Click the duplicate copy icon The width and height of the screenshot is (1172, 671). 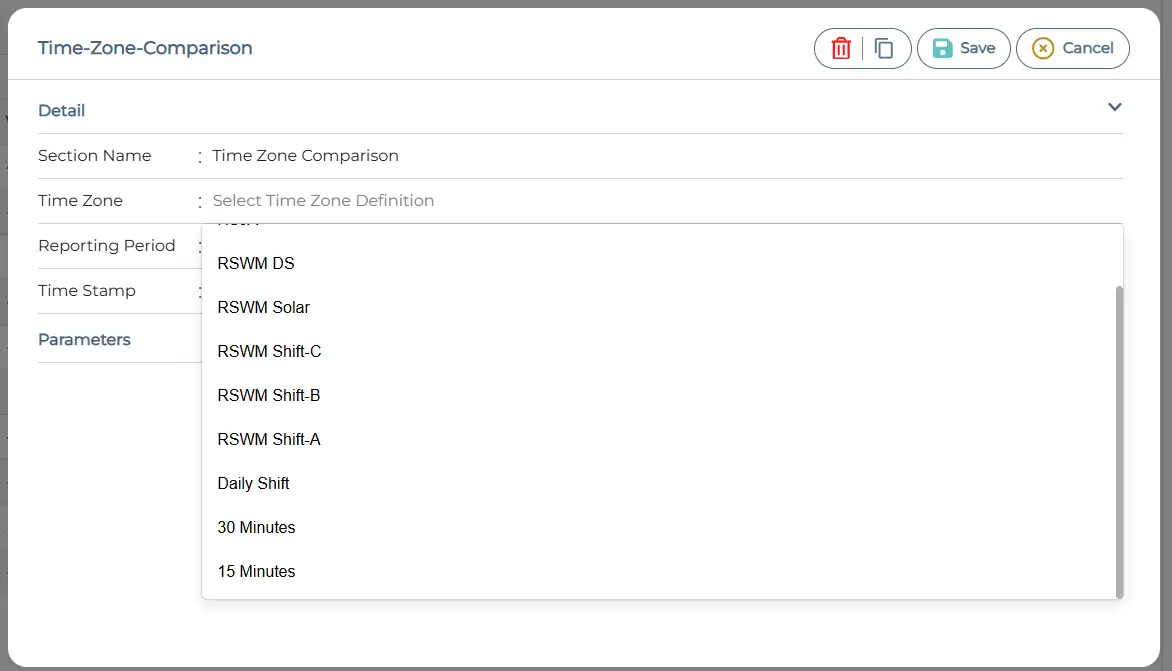(884, 48)
